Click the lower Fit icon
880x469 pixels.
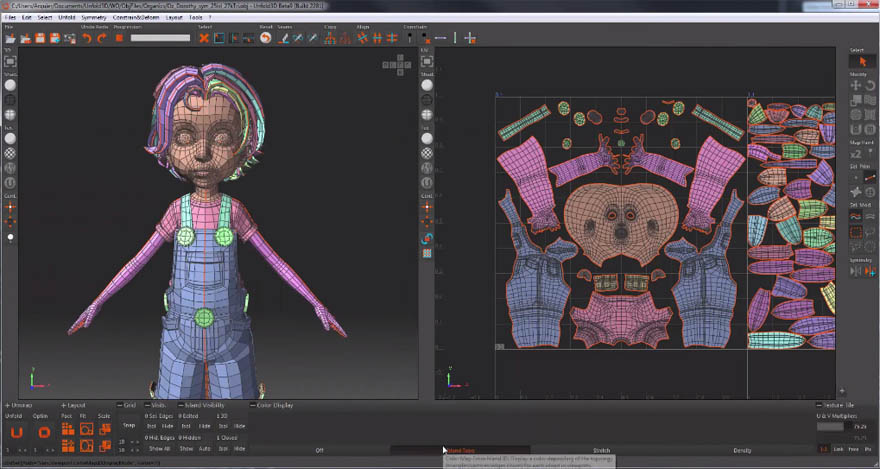click(x=86, y=446)
